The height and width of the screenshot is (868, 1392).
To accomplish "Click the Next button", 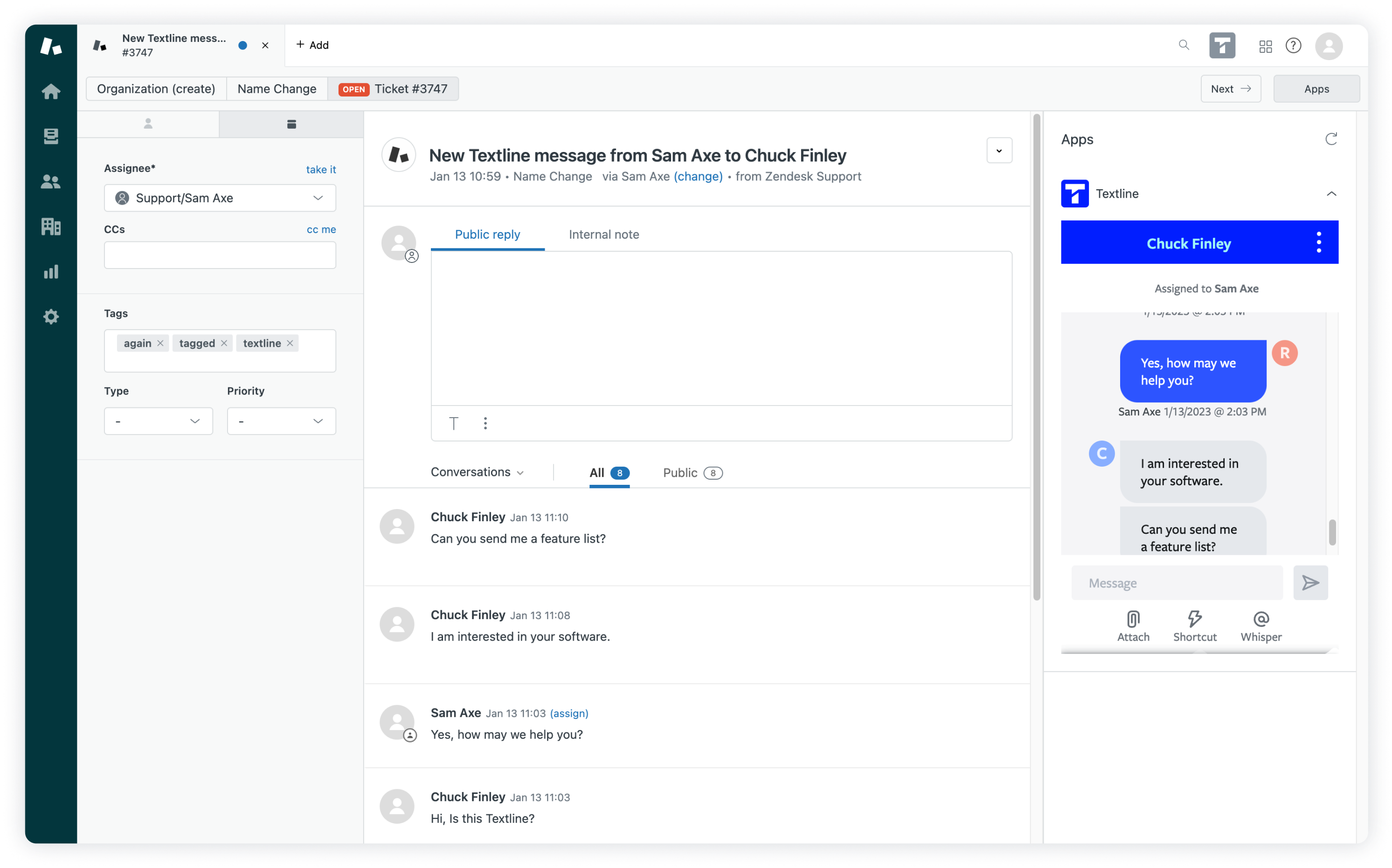I will 1230,89.
